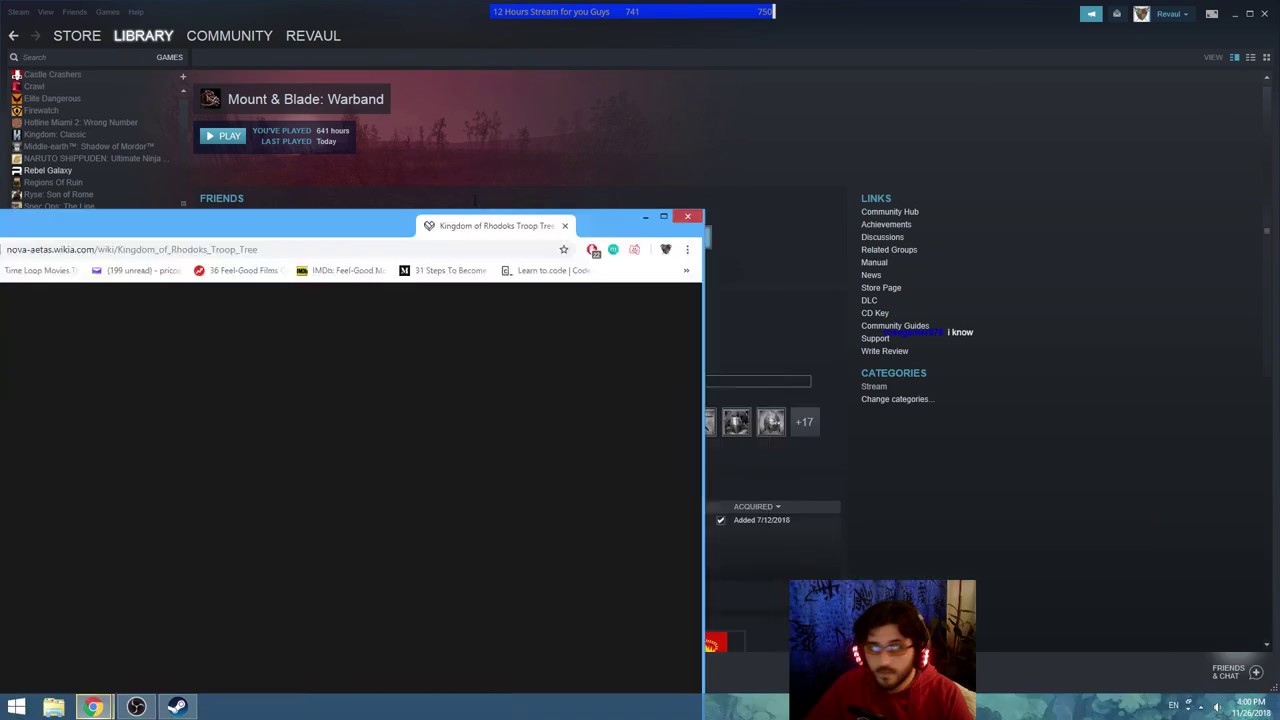This screenshot has width=1280, height=720.
Task: Open the Write Review link
Action: click(x=885, y=351)
